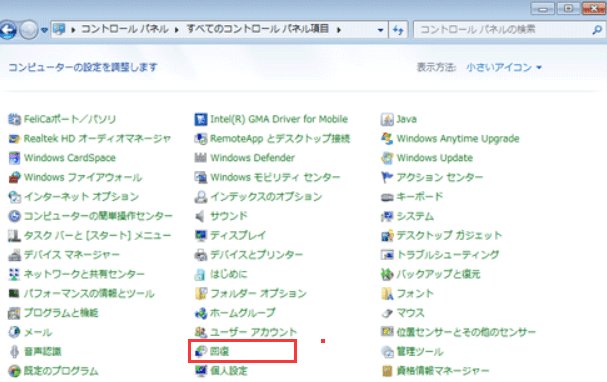
Task: Open トラブルシューティング link
Action: [x=448, y=255]
